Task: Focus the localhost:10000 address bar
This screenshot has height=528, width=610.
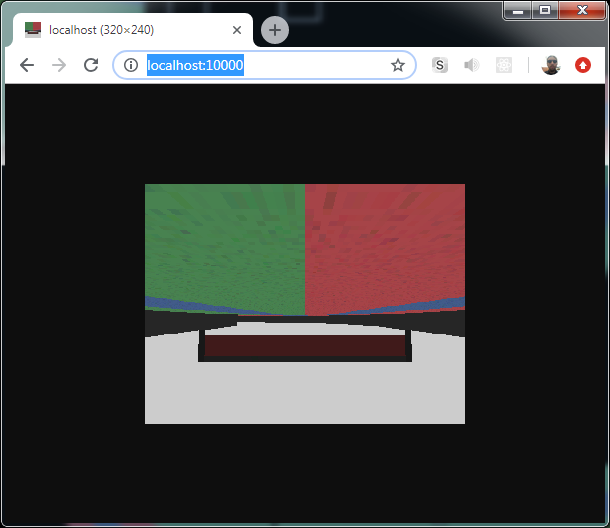Action: point(265,65)
